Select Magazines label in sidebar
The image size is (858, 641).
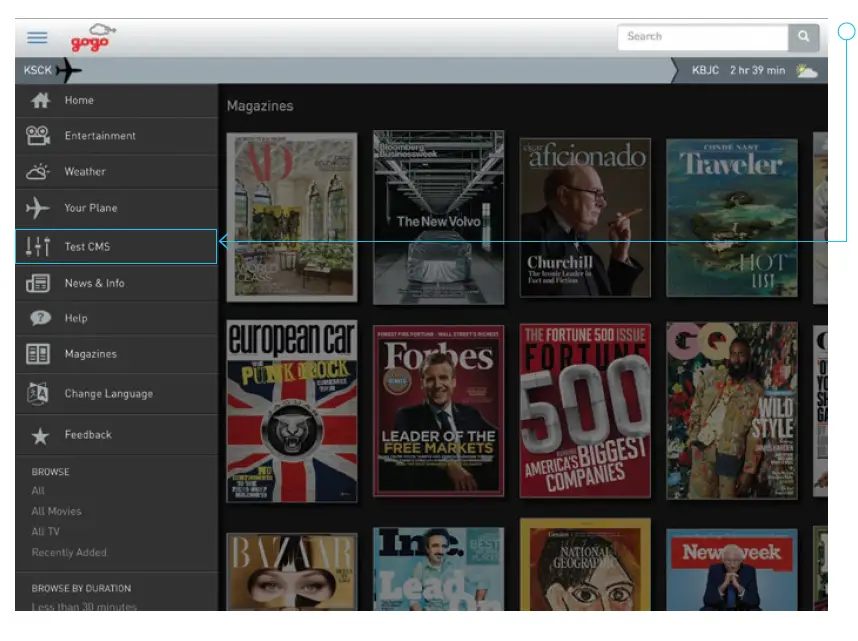(x=91, y=354)
